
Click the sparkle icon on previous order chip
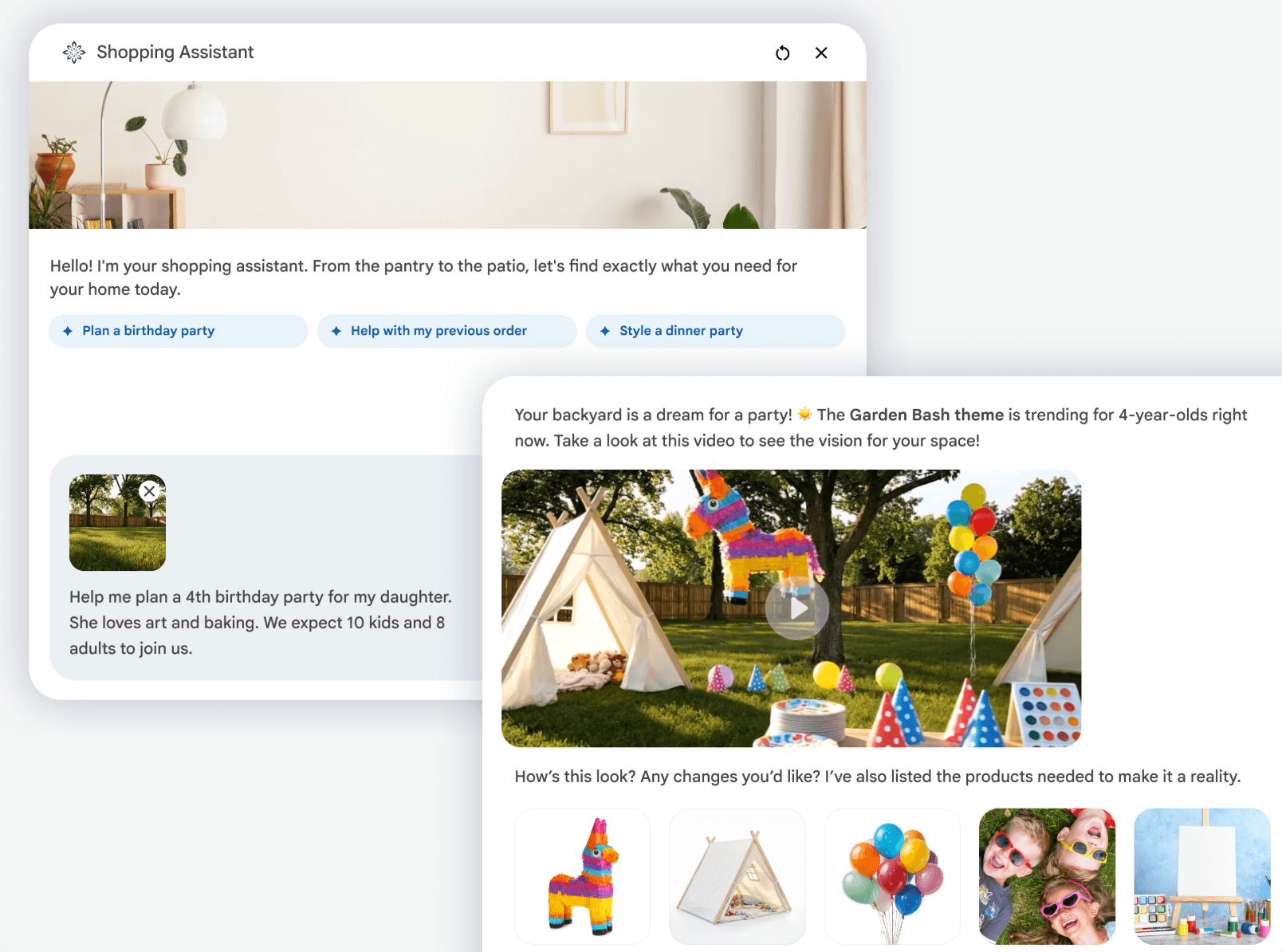tap(336, 331)
